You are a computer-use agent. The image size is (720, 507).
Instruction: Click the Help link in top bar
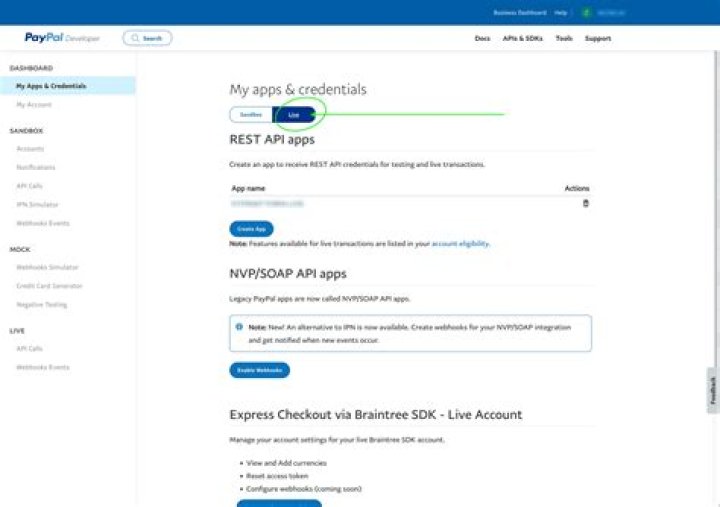coord(561,13)
